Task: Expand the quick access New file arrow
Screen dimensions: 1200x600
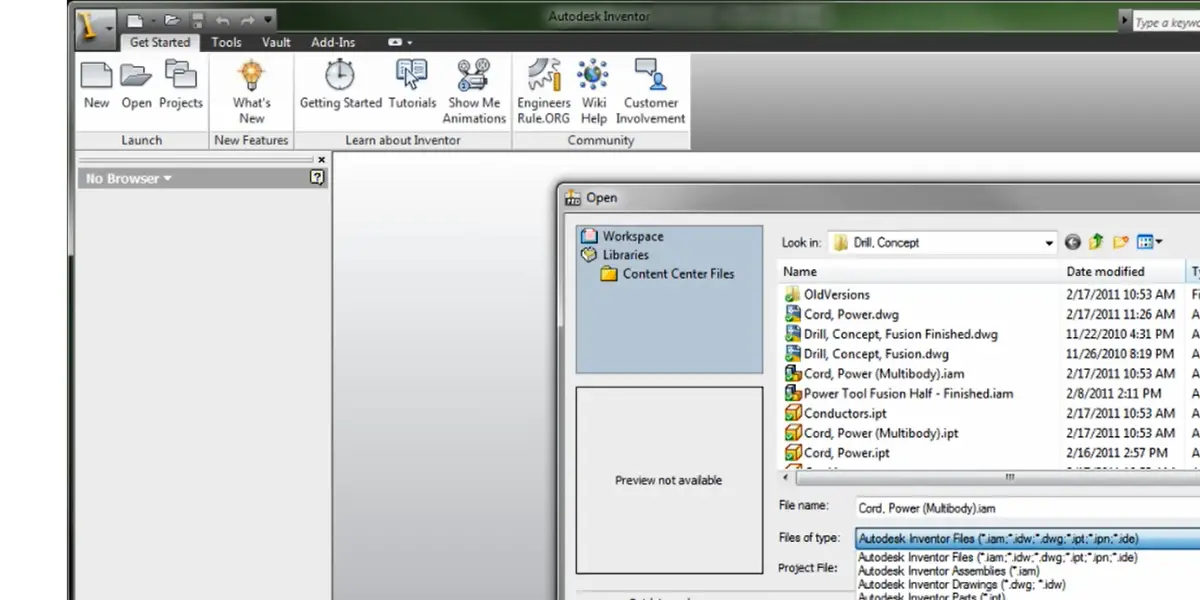Action: pos(152,19)
